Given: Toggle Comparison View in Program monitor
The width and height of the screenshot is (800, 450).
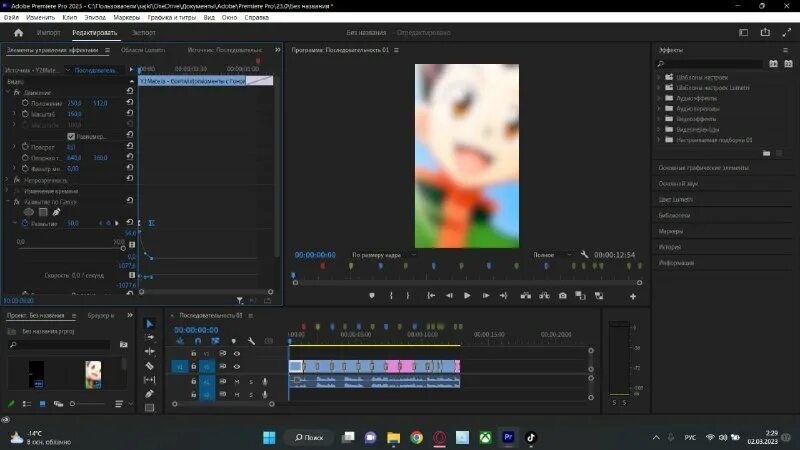Looking at the screenshot, I should point(580,295).
